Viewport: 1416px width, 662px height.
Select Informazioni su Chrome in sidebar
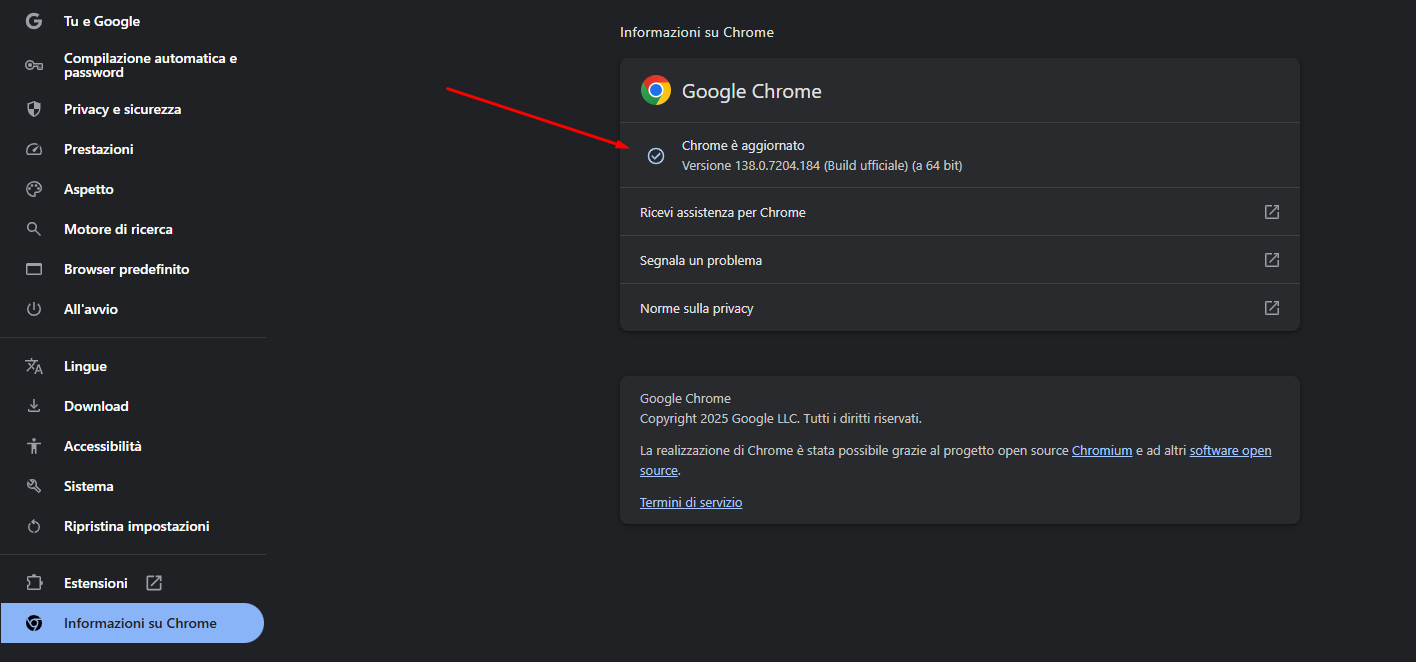[x=132, y=623]
